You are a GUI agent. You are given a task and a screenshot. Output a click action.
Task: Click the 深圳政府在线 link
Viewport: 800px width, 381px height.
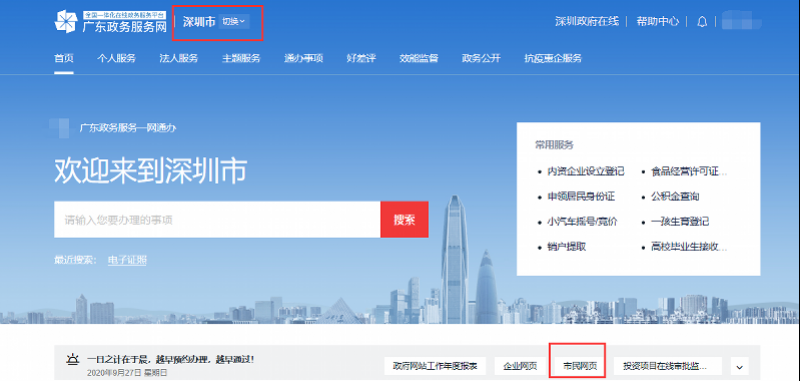pyautogui.click(x=587, y=21)
